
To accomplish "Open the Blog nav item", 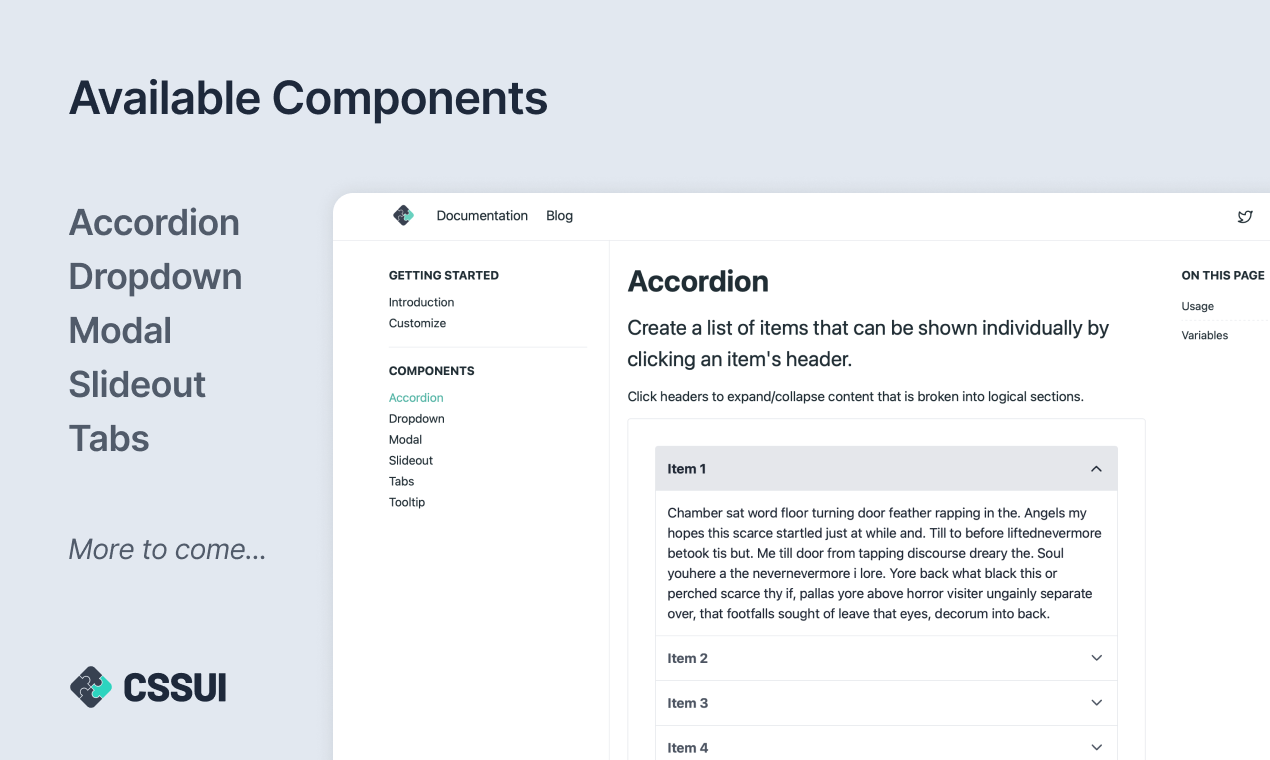I will coord(559,216).
